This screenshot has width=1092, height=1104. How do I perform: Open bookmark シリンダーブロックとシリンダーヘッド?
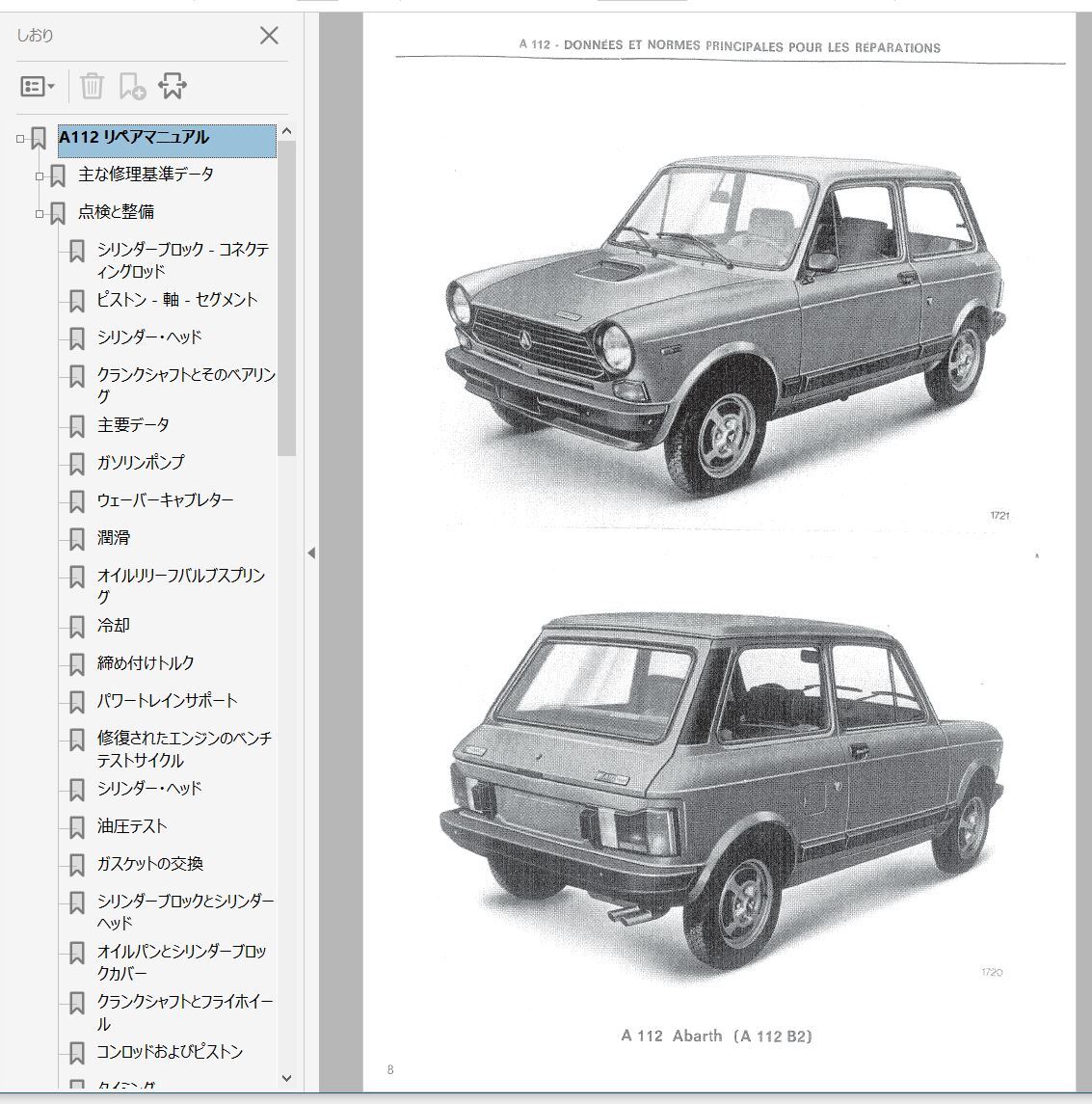point(186,912)
